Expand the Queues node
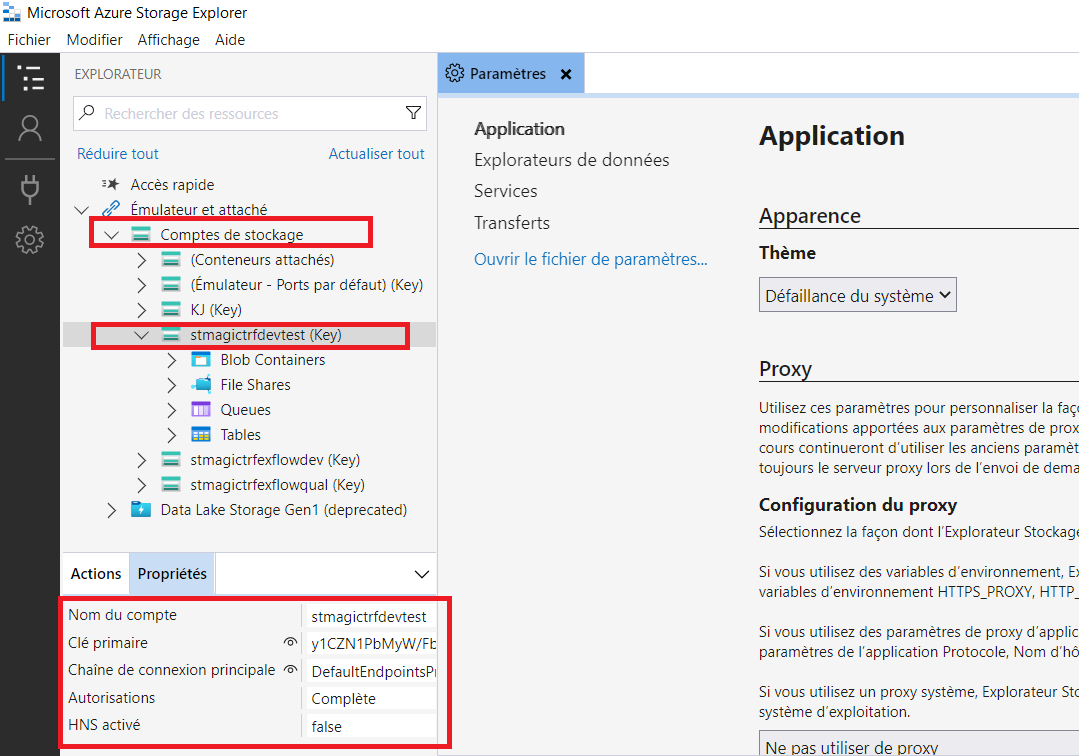 click(171, 410)
